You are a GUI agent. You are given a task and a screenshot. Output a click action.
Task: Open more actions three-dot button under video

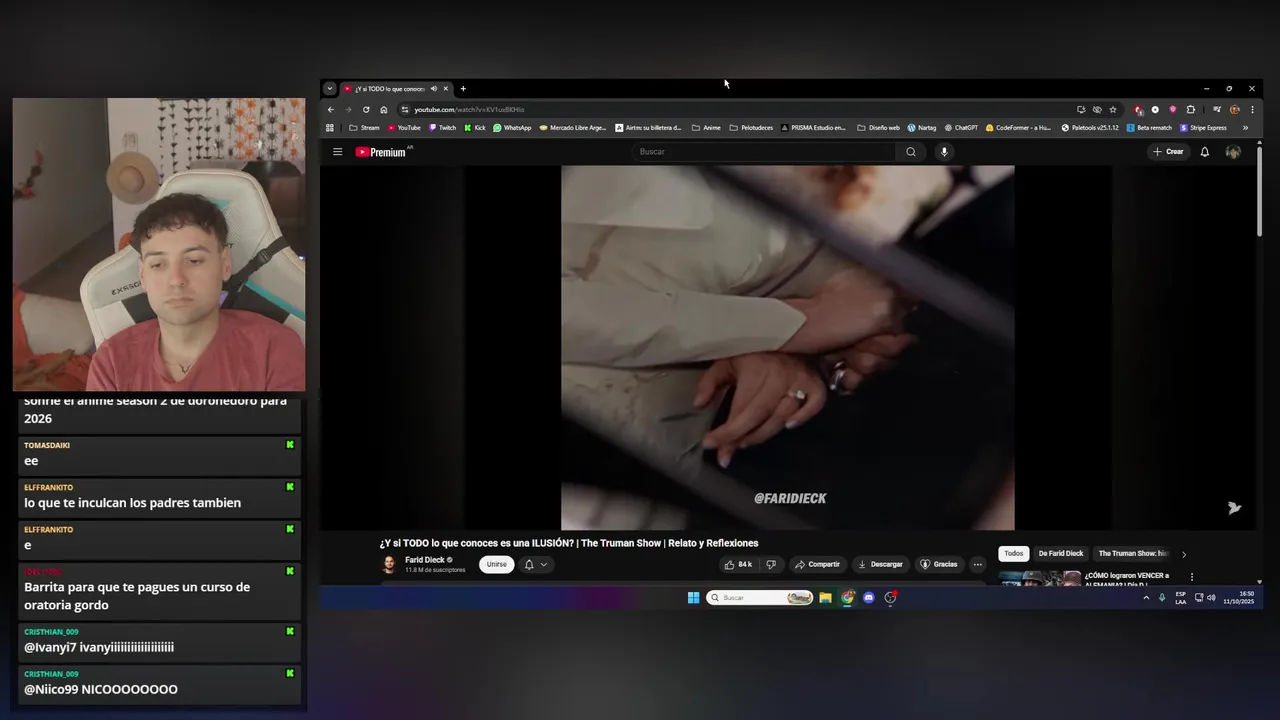click(977, 565)
